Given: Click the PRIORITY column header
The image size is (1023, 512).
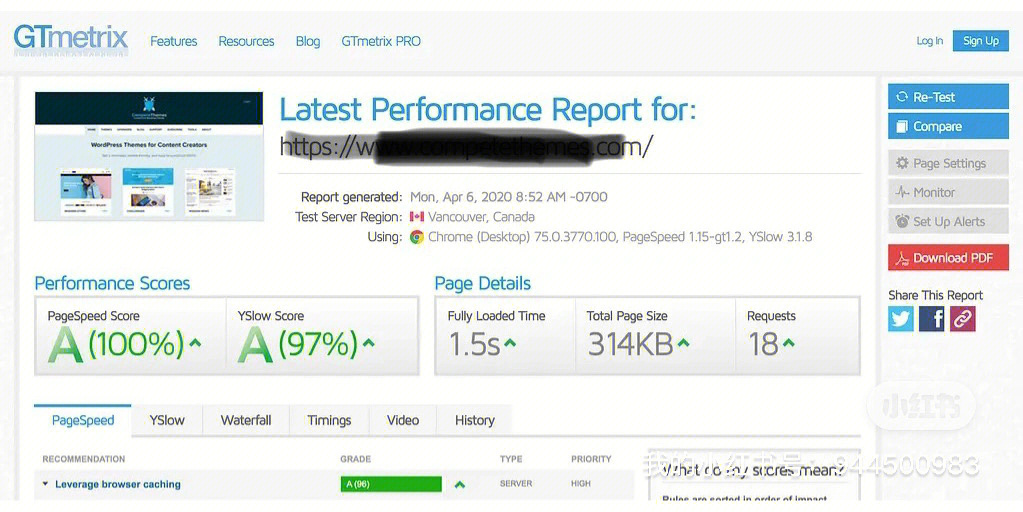Looking at the screenshot, I should pos(591,459).
